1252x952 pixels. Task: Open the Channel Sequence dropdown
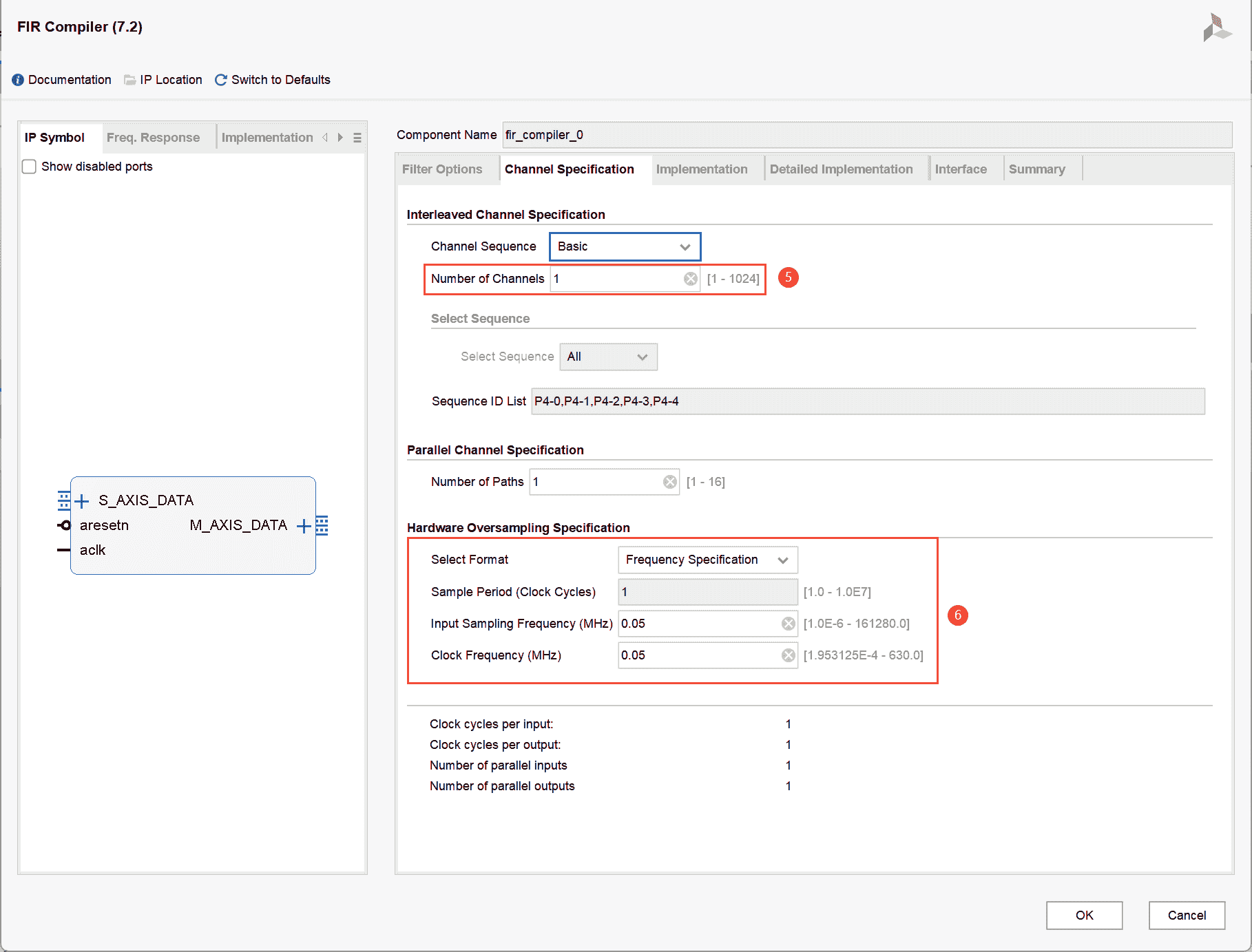(x=625, y=246)
